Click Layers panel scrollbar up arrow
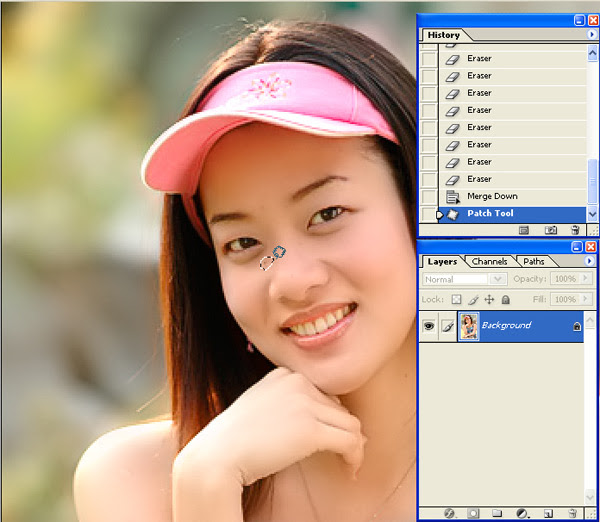This screenshot has width=600, height=522. 590,319
